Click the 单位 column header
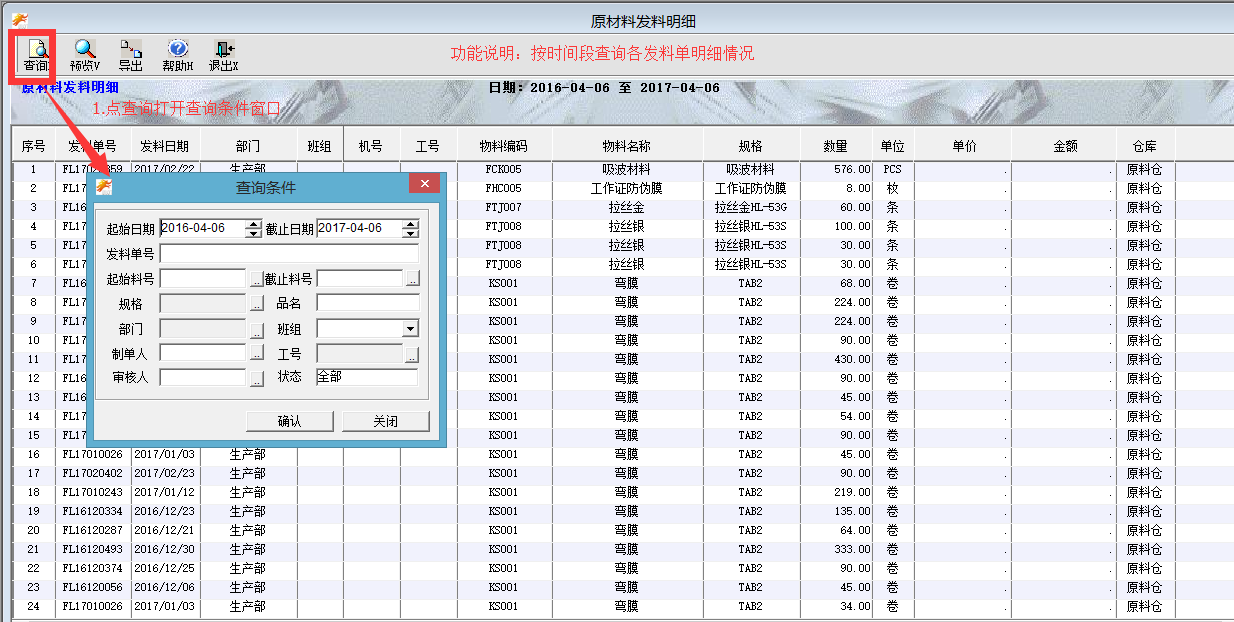Screen dimensions: 1234x622 coord(893,146)
